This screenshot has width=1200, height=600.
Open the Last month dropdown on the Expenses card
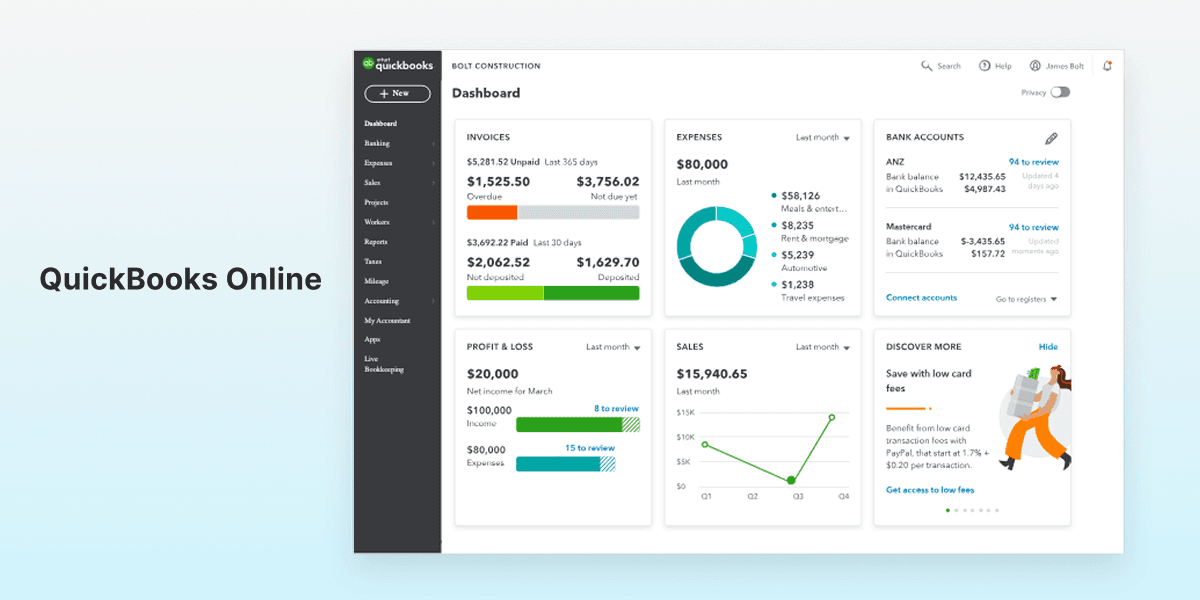point(820,137)
